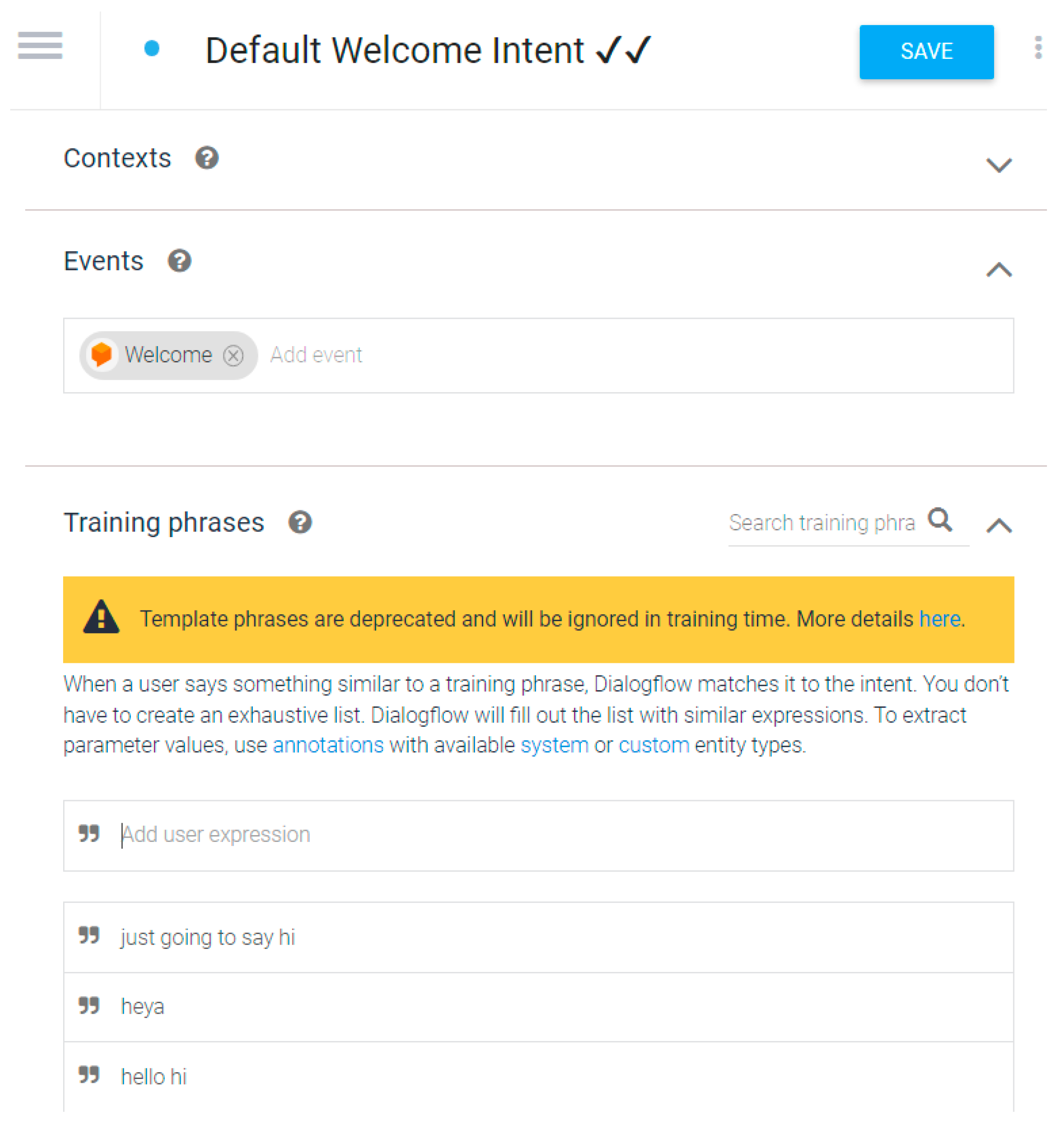Save the intent with SAVE button
Screen dimensions: 1064x1128
pos(926,52)
